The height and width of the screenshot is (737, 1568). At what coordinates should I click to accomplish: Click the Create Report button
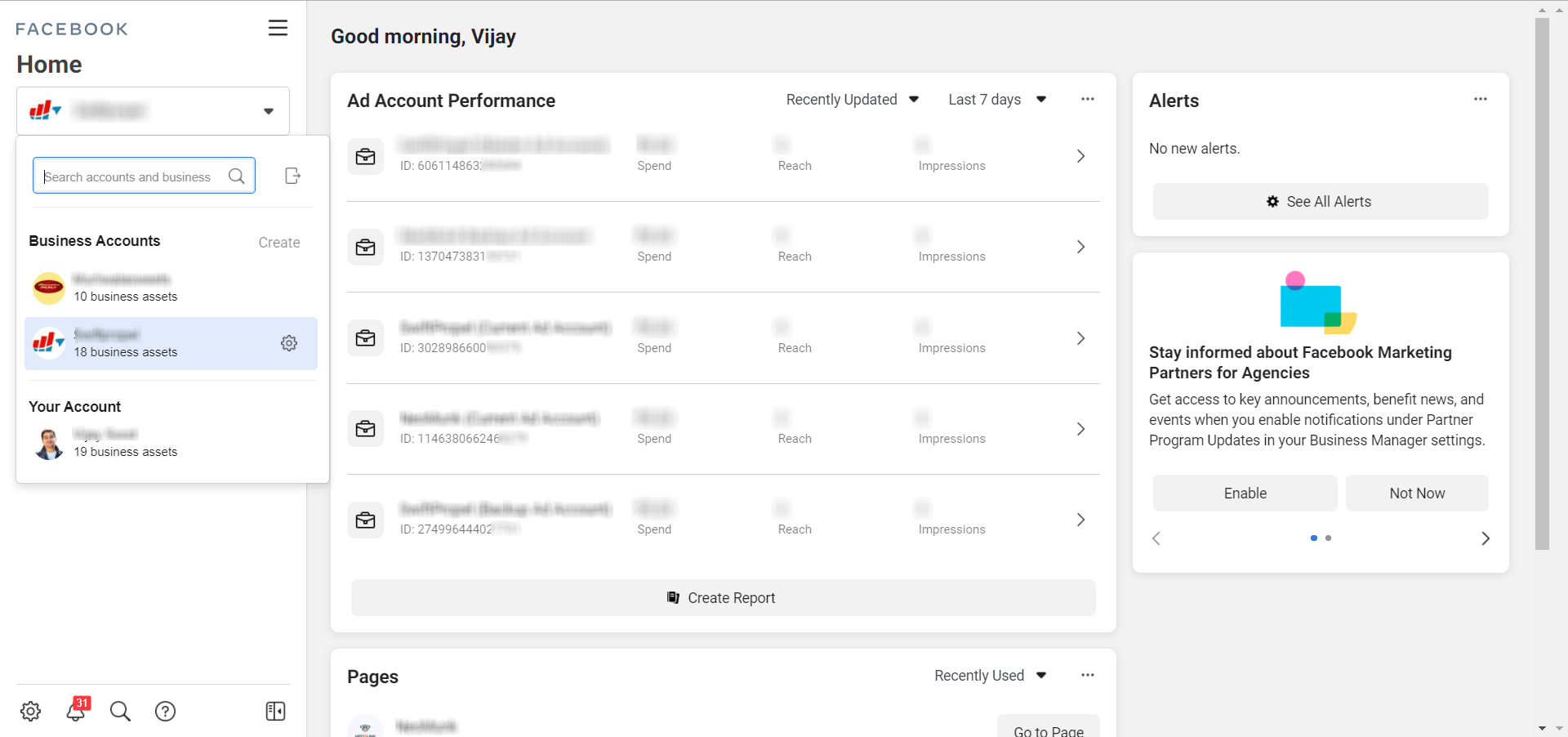pyautogui.click(x=723, y=598)
